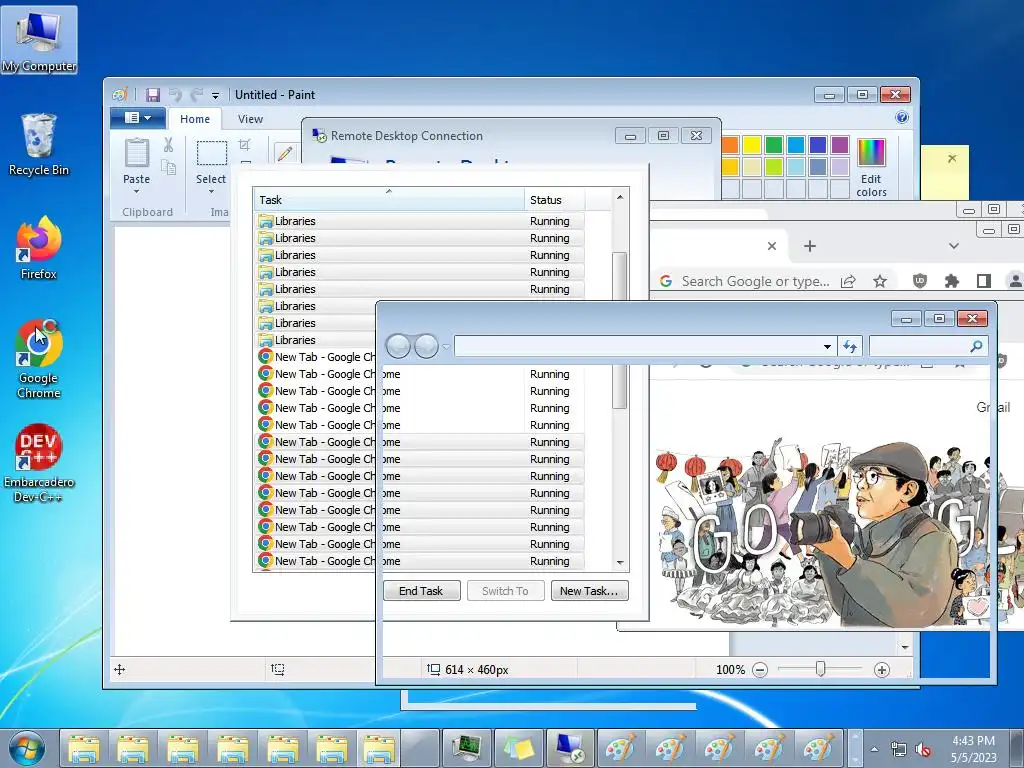Click the Chrome address bar search field
Image resolution: width=1024 pixels, height=768 pixels.
(756, 281)
